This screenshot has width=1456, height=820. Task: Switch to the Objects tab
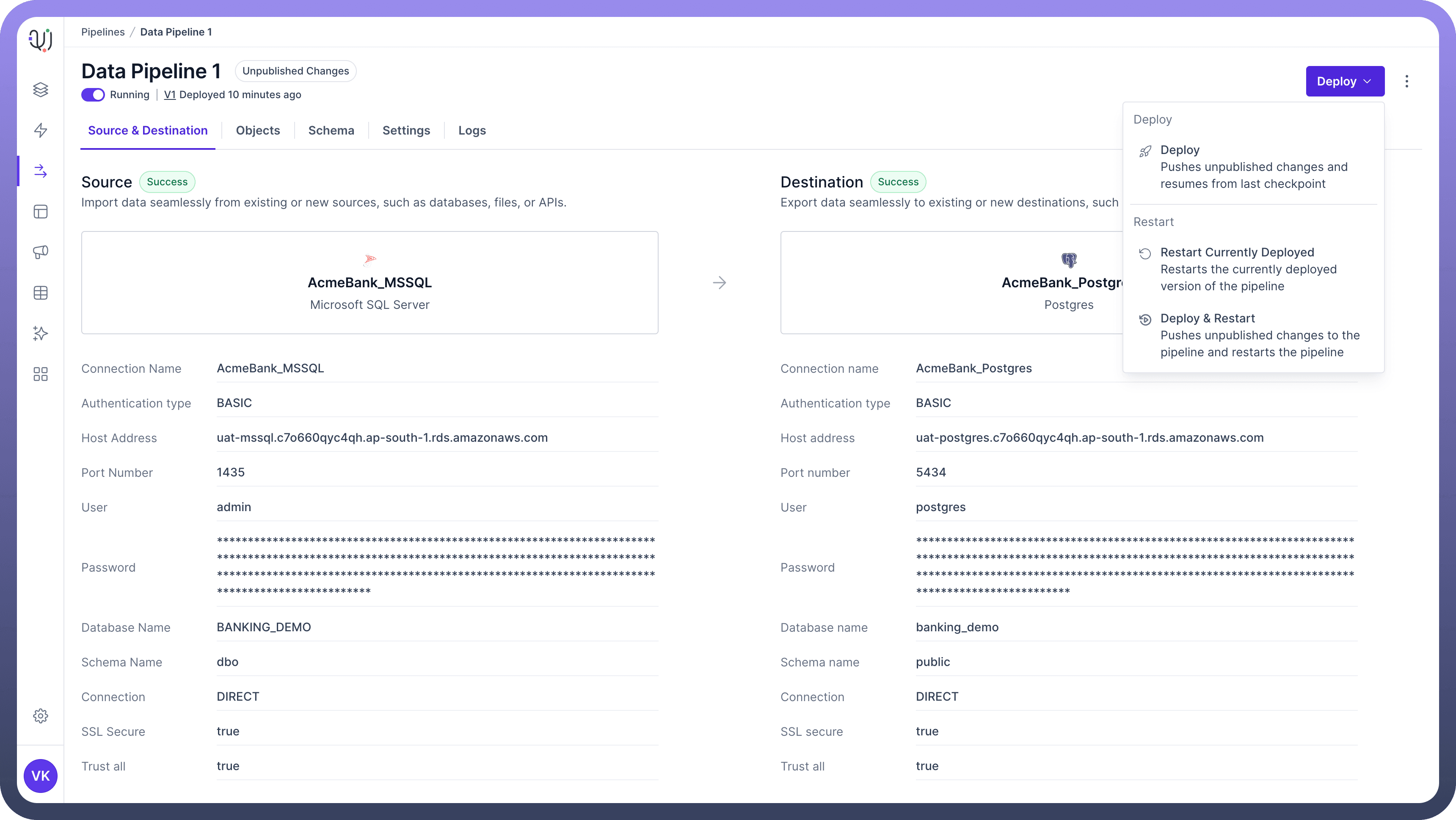pos(258,131)
